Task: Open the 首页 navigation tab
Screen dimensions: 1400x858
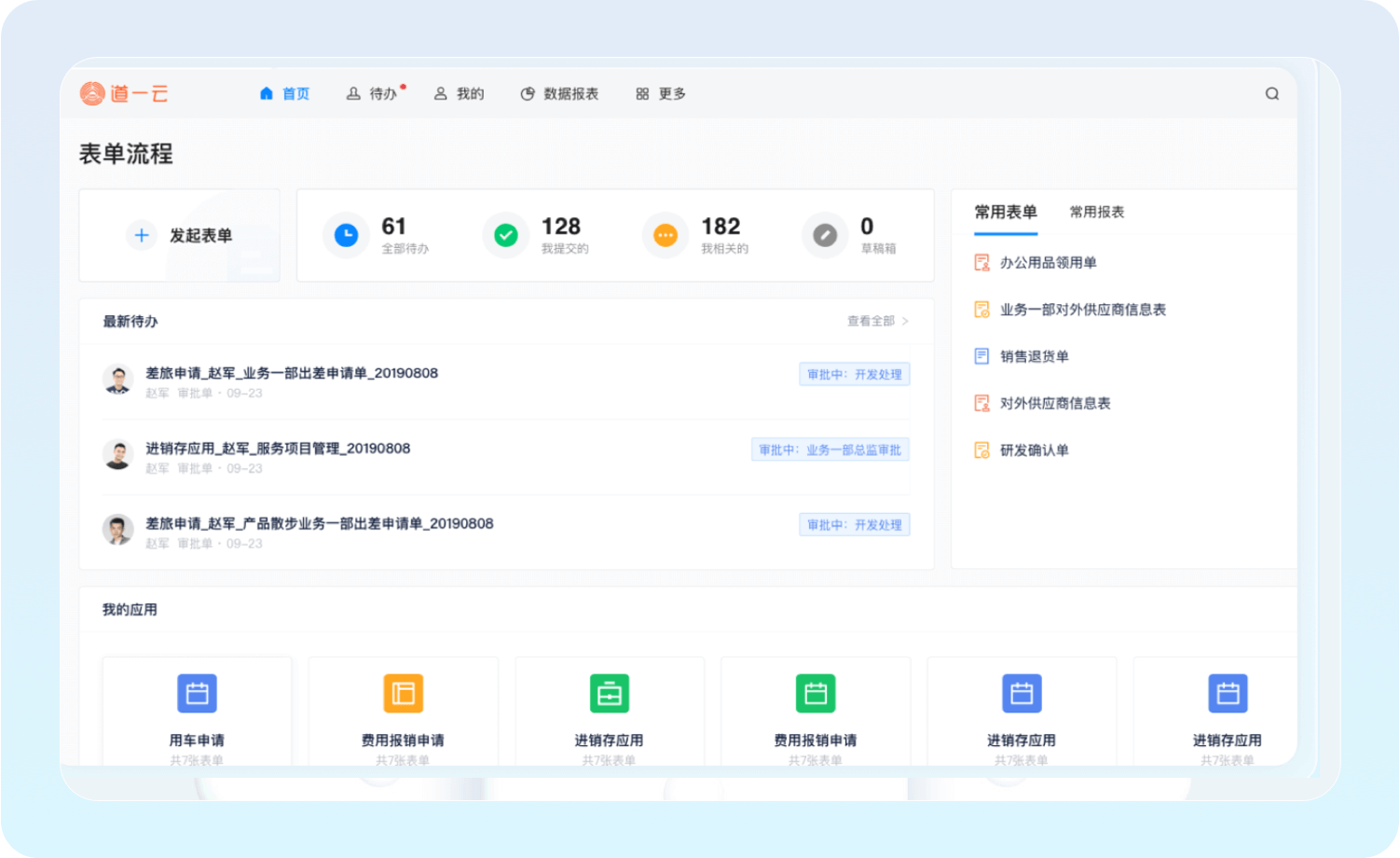Action: (x=285, y=94)
